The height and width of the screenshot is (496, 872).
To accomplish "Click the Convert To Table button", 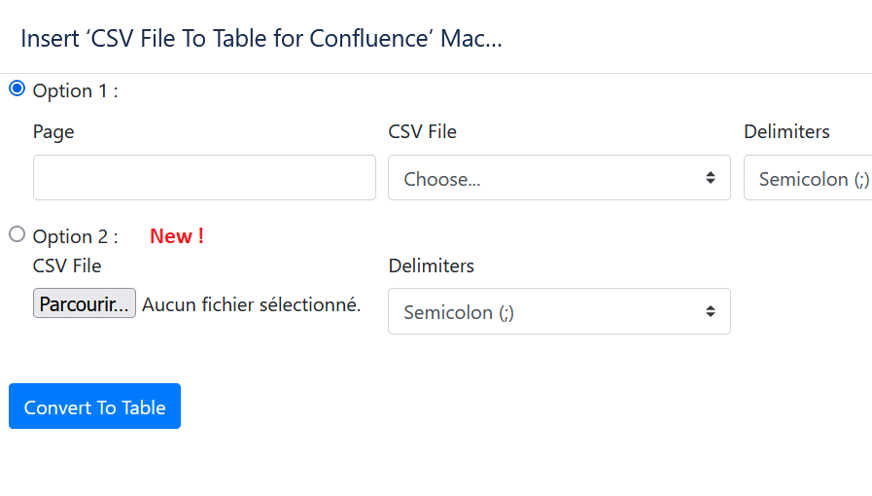I will coord(95,406).
